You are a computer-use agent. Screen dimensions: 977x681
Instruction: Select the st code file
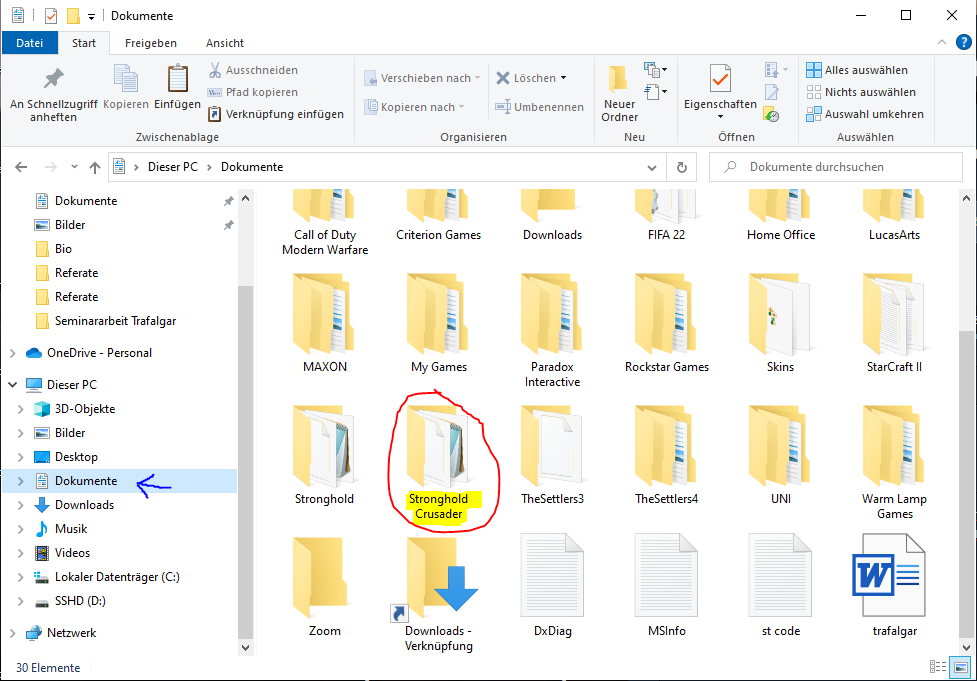click(x=781, y=585)
